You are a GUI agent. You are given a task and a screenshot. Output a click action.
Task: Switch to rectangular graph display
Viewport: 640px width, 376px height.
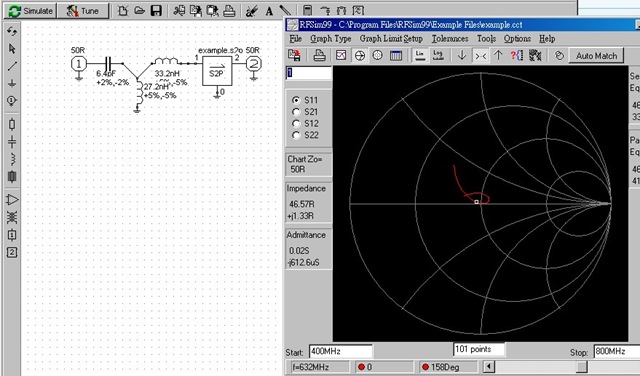pyautogui.click(x=341, y=56)
